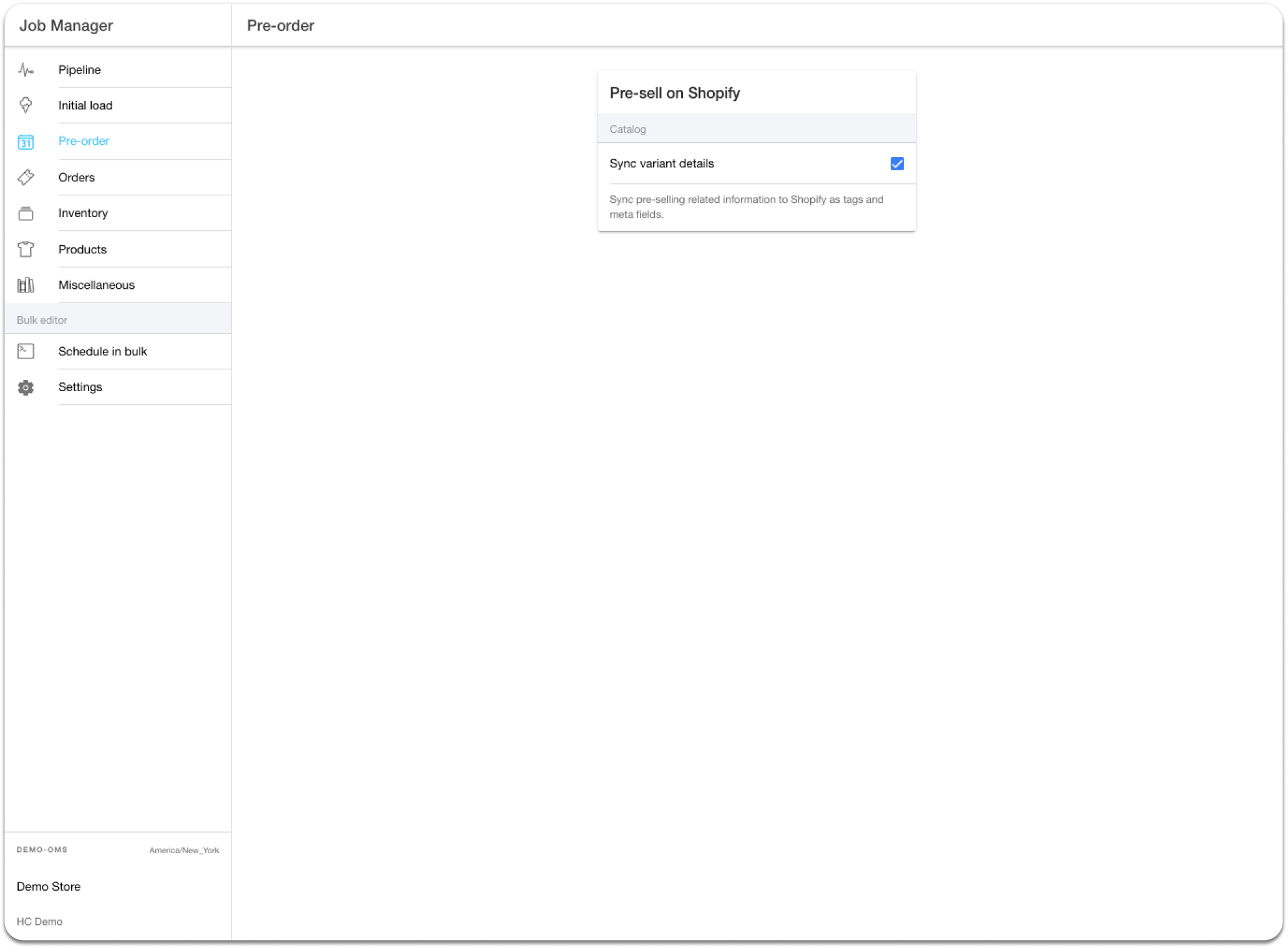Click the Settings gear icon
Viewport: 1288px width, 948px height.
click(26, 387)
